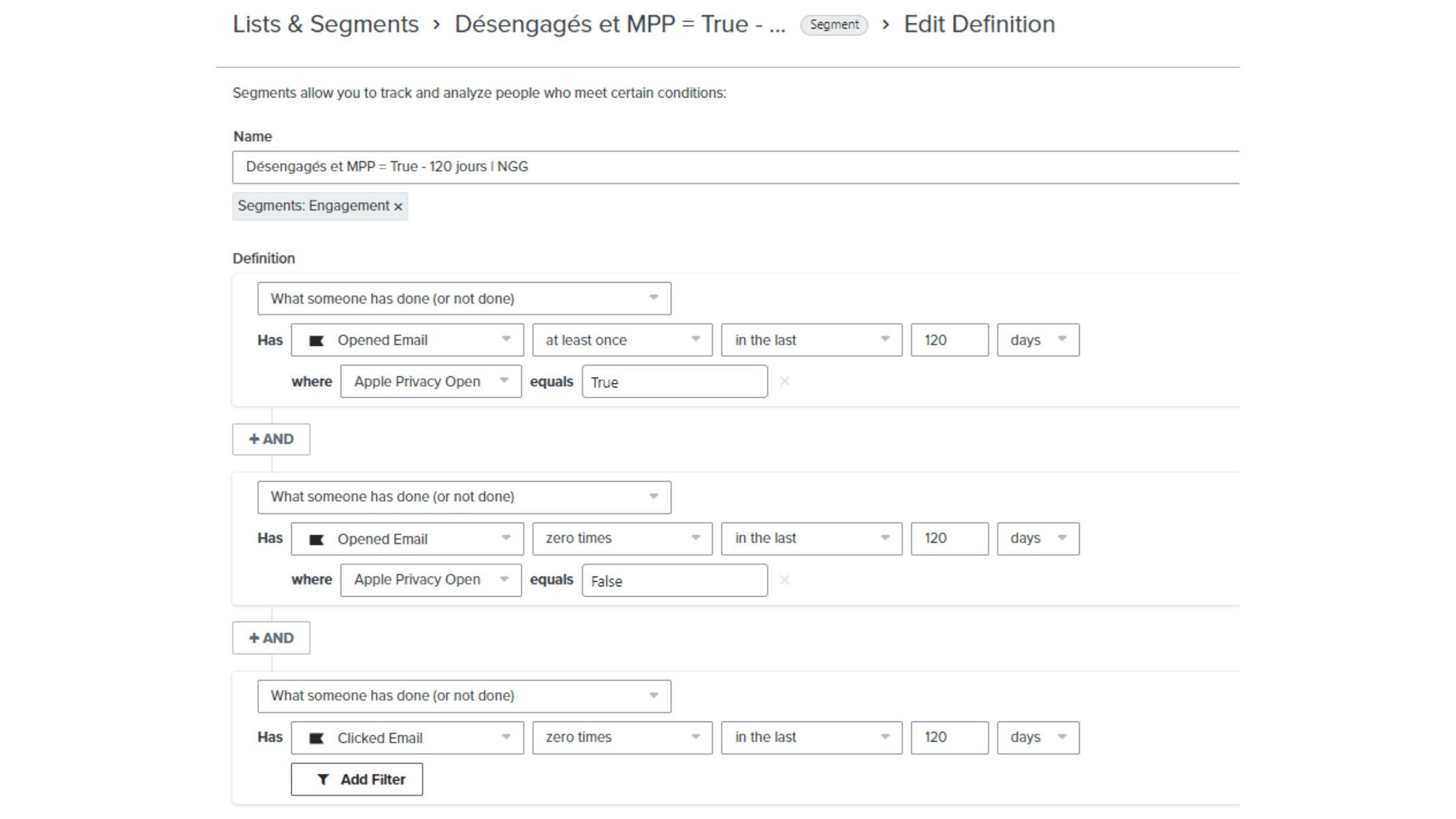The width and height of the screenshot is (1456, 819).
Task: Open the Lists & Segments breadcrumb link
Action: point(326,24)
